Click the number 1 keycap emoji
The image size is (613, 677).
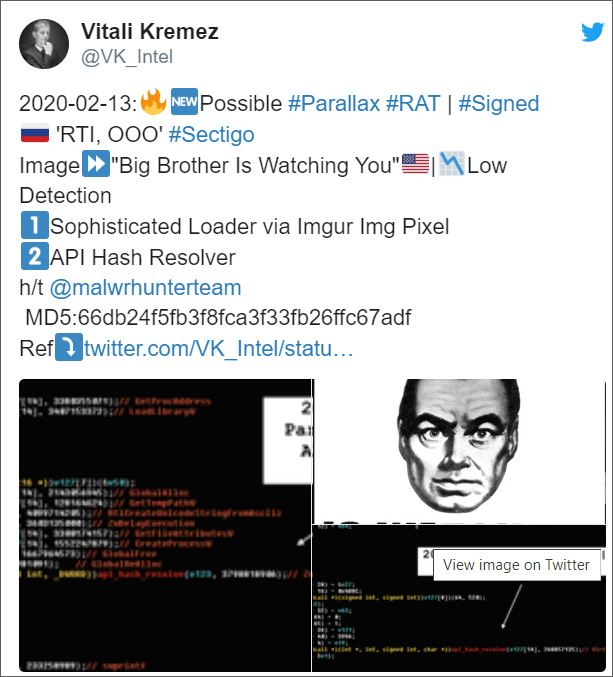point(35,225)
